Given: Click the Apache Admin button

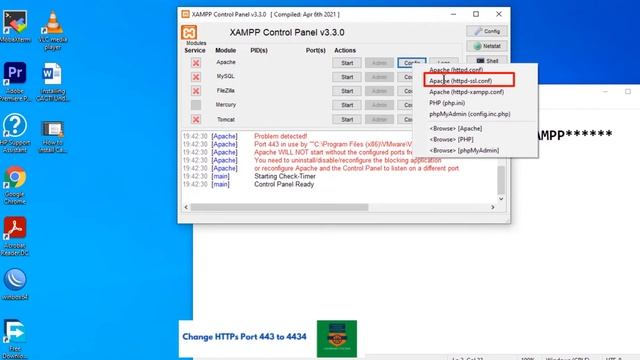Looking at the screenshot, I should click(379, 63).
